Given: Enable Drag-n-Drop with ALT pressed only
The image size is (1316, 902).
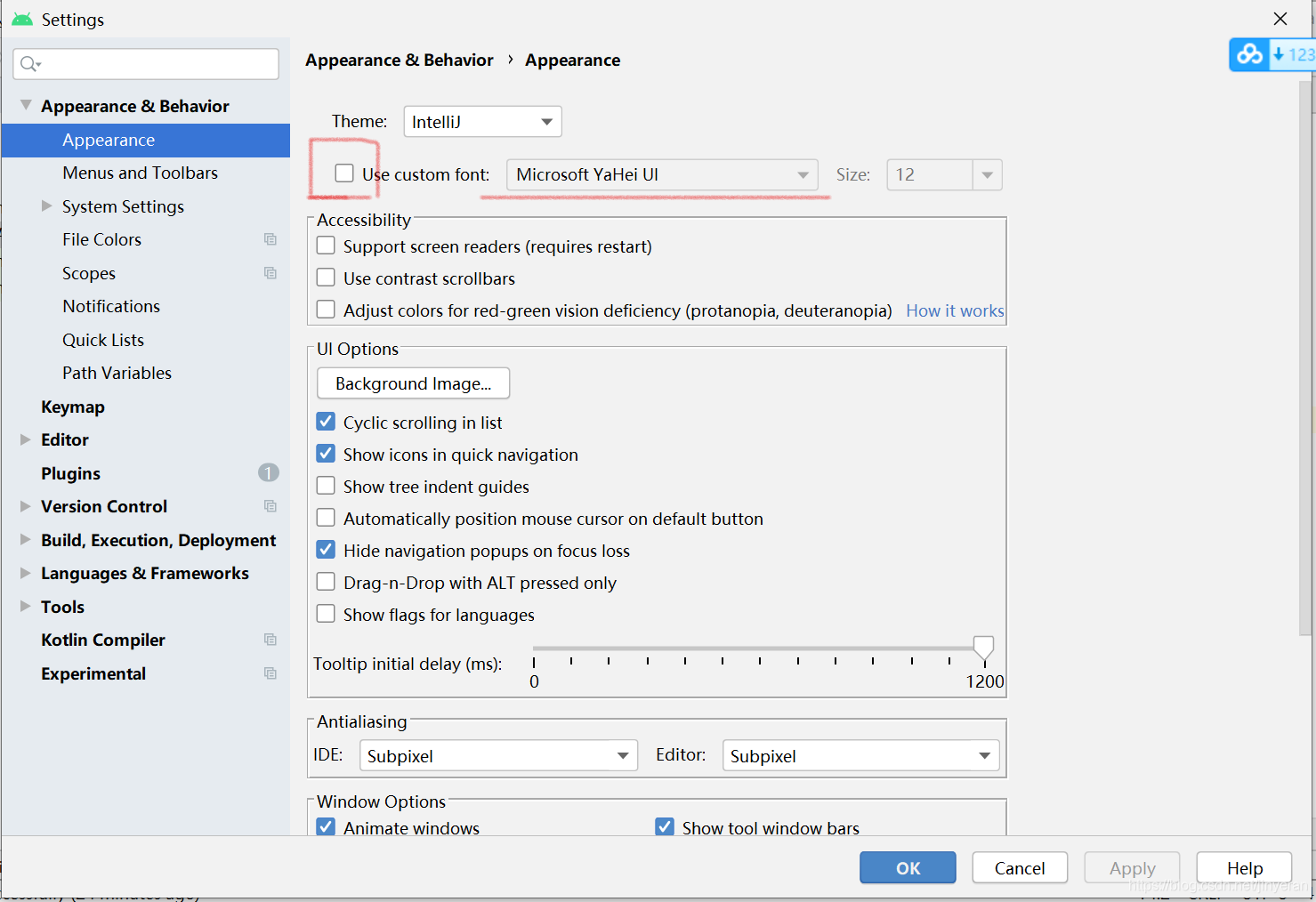Looking at the screenshot, I should coord(327,582).
